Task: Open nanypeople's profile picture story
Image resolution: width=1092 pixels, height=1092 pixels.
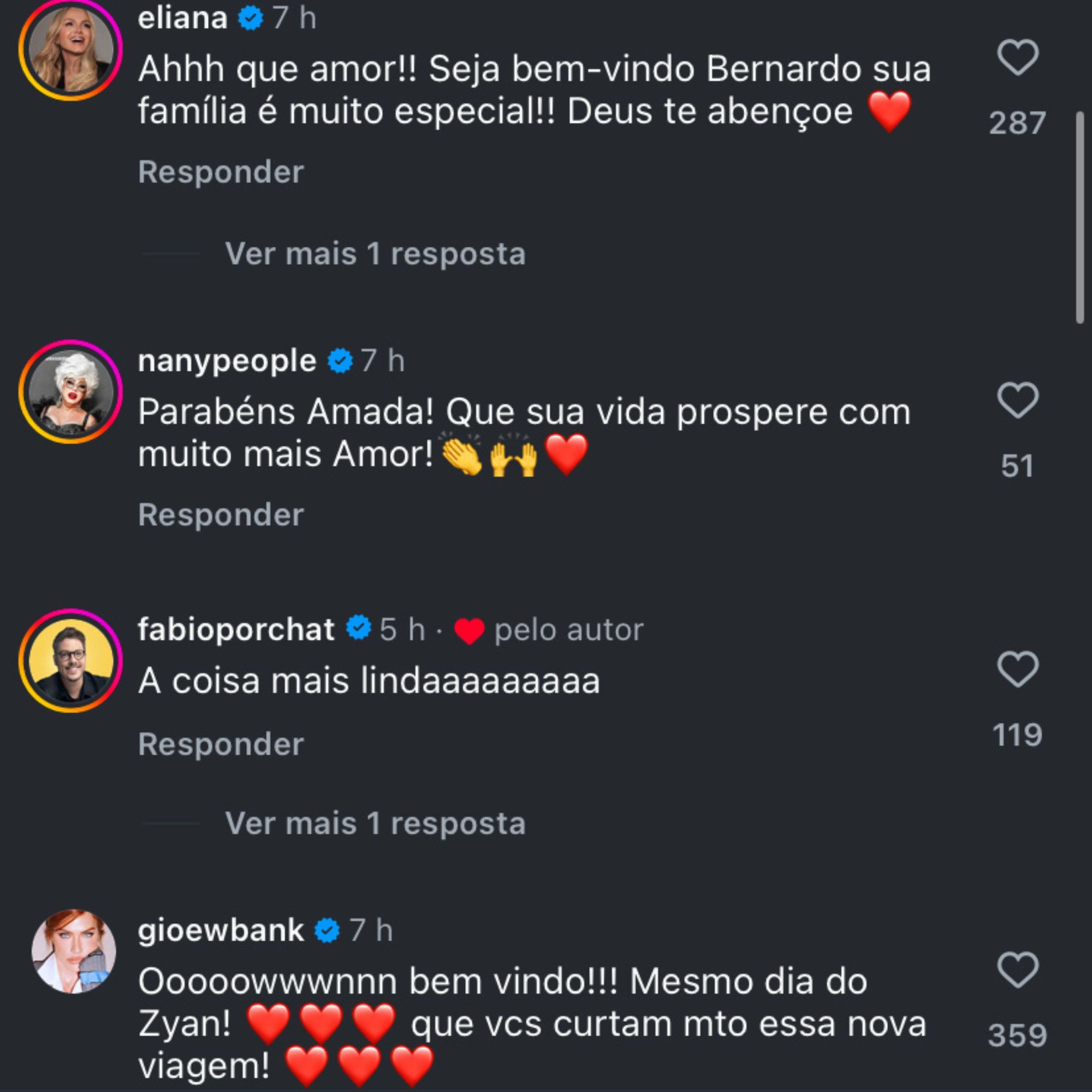Action: 70,391
